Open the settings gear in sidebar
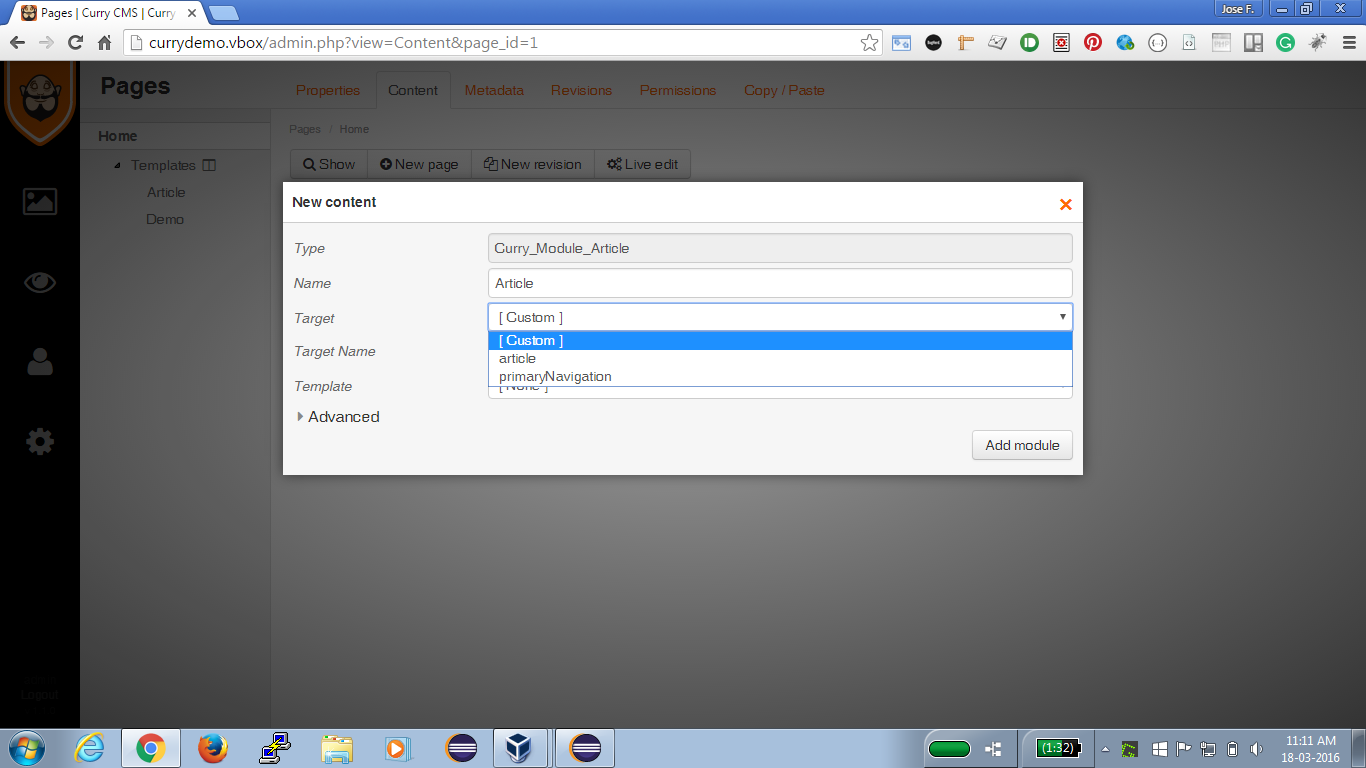1366x768 pixels. pyautogui.click(x=40, y=441)
